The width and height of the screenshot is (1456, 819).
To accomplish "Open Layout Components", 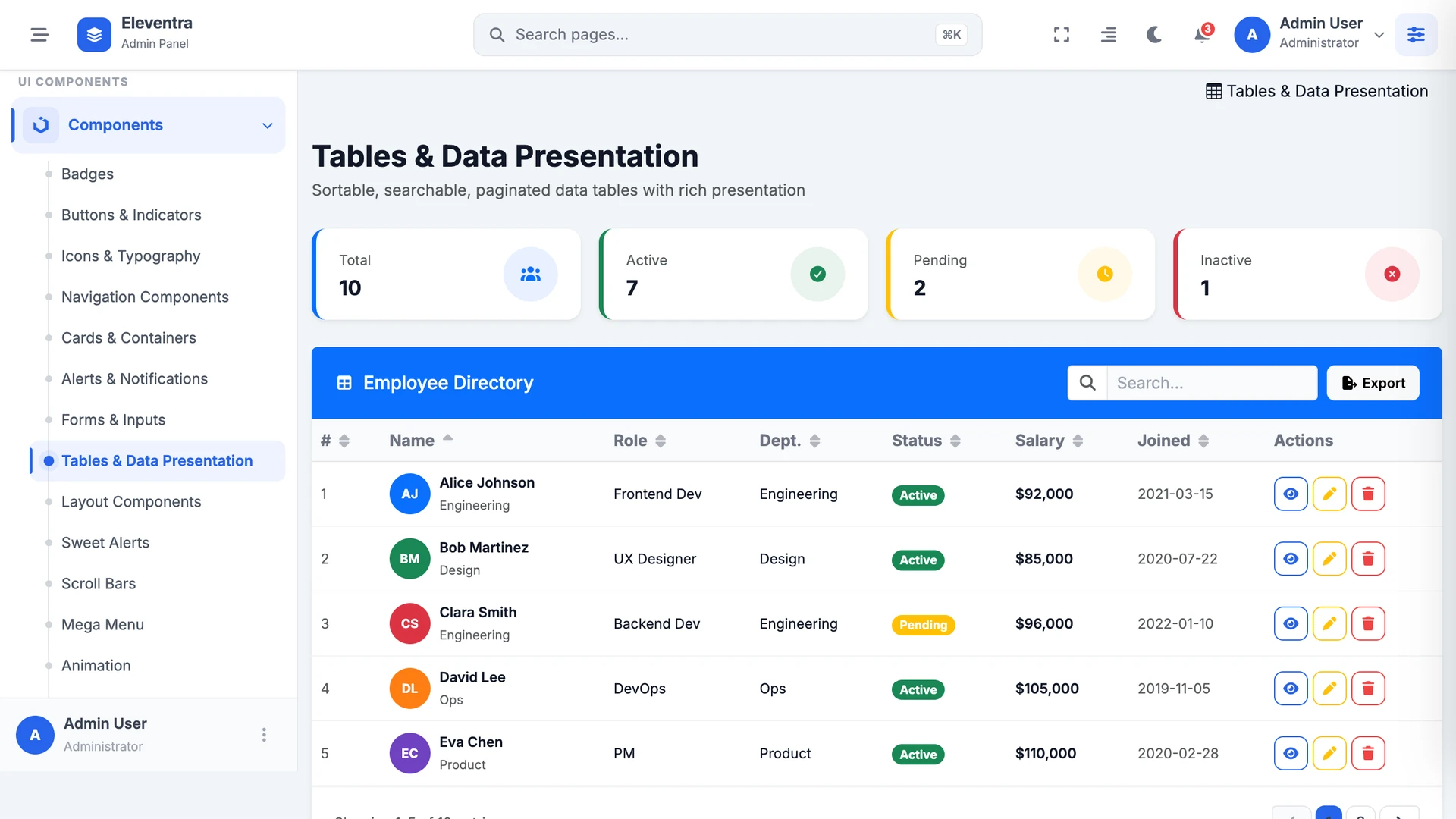I will (x=131, y=501).
